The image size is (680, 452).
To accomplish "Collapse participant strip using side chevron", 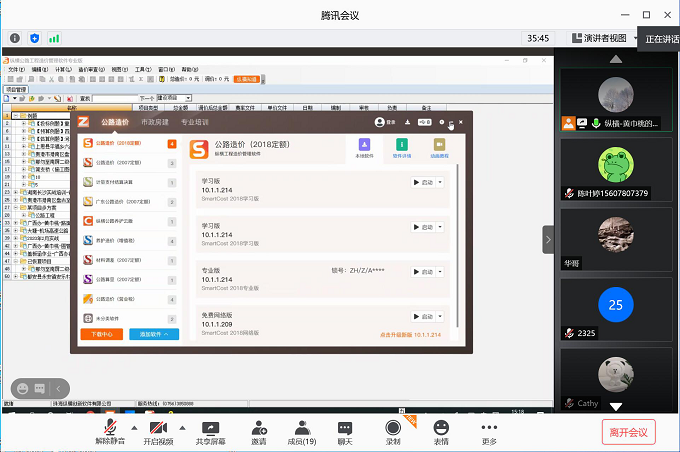I will tap(548, 239).
